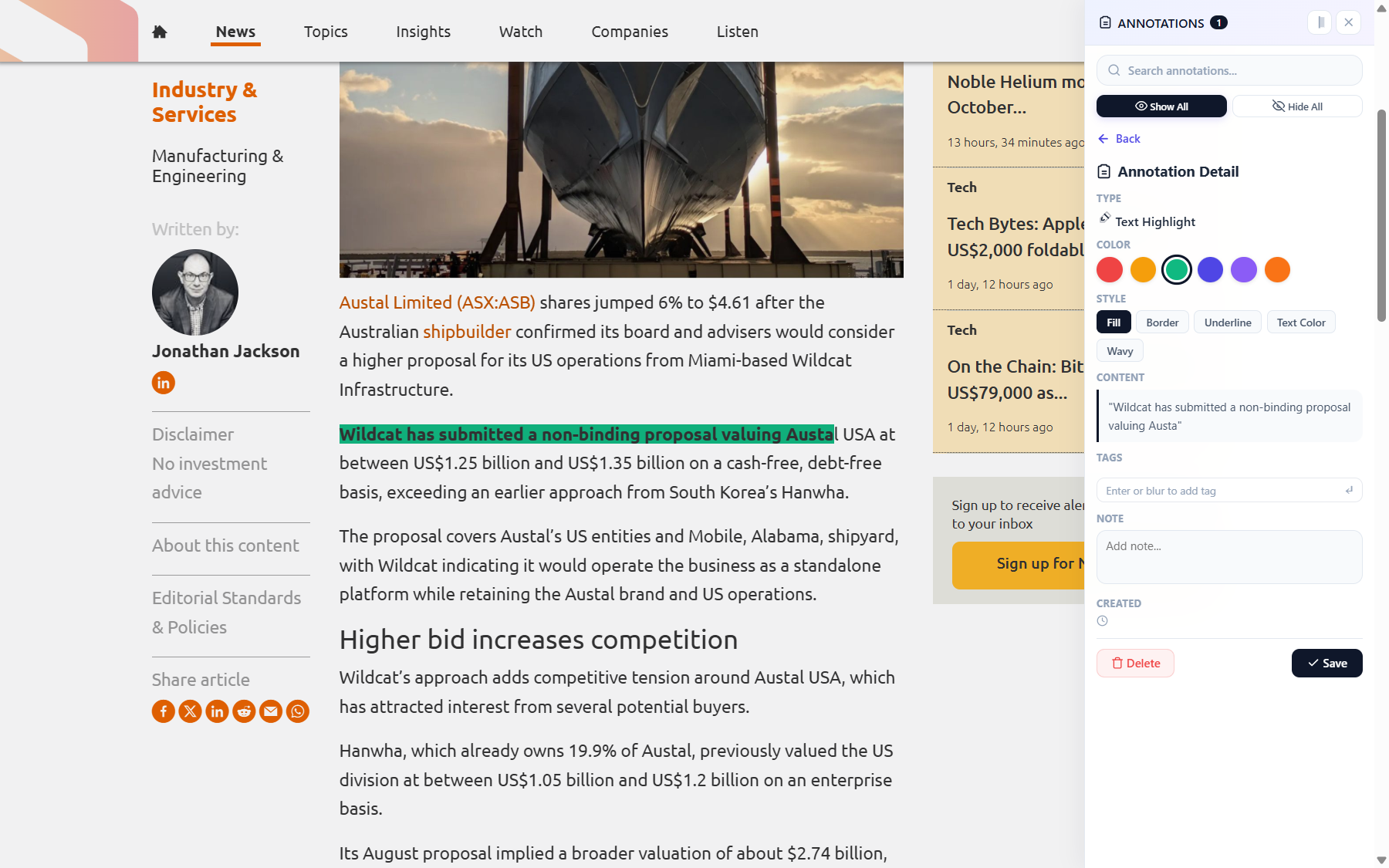
Task: Click the Text Highlight type icon
Action: 1105,218
